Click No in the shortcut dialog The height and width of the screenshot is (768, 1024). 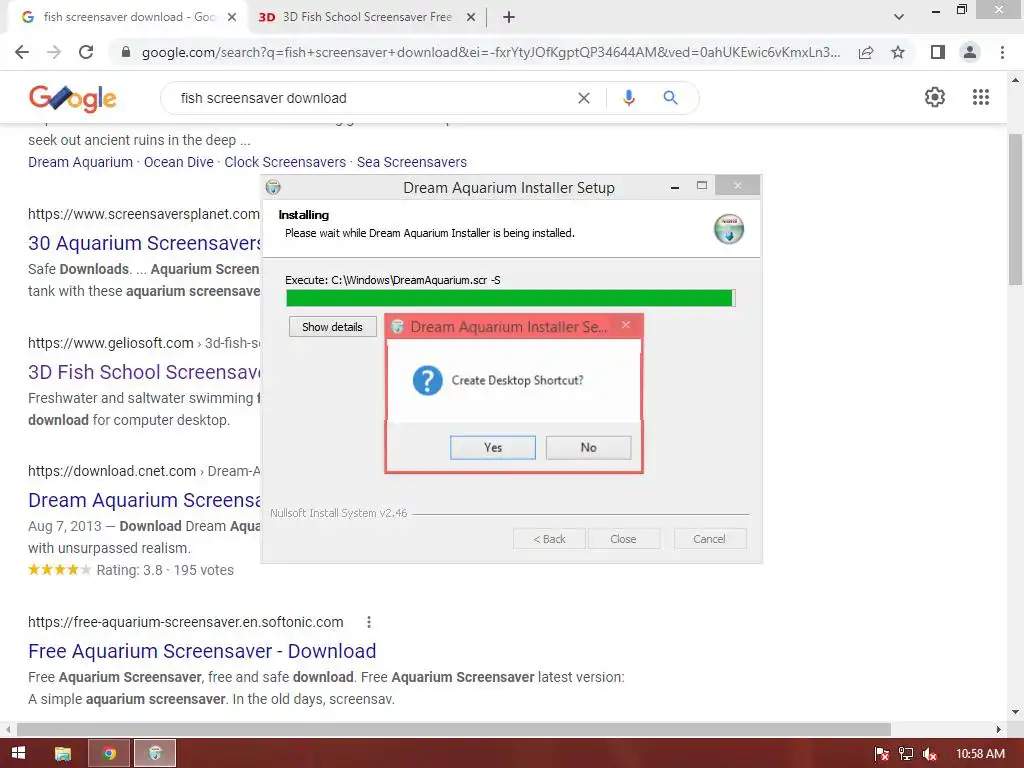588,447
